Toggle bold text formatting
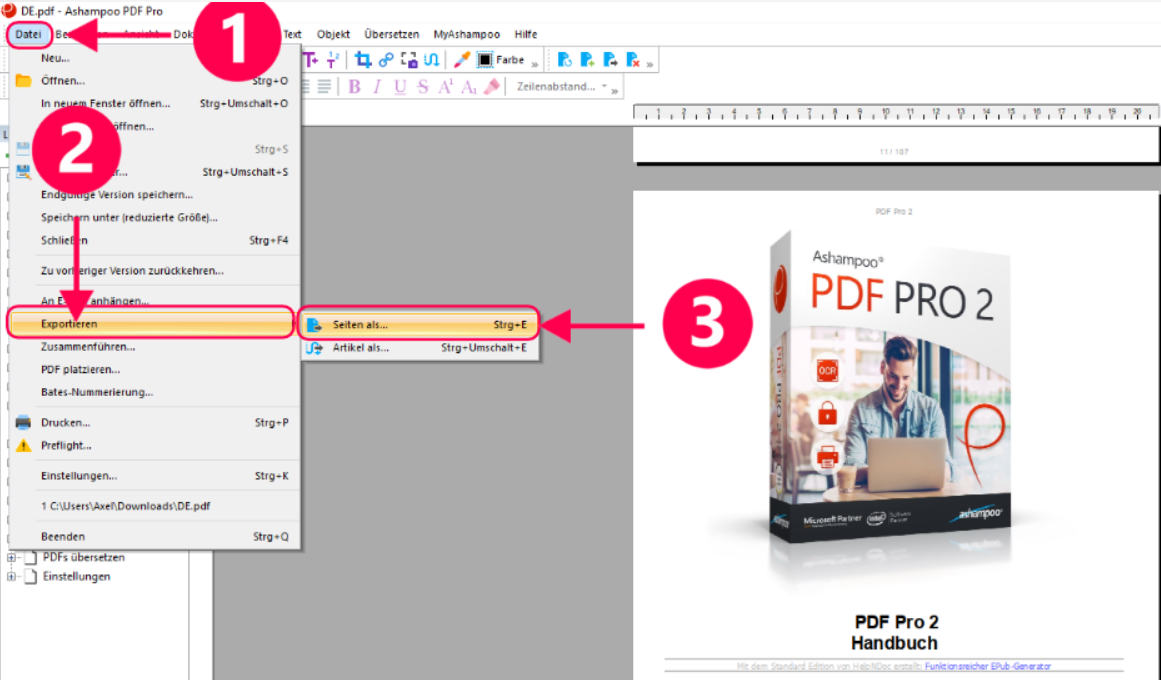This screenshot has width=1161, height=680. point(353,86)
